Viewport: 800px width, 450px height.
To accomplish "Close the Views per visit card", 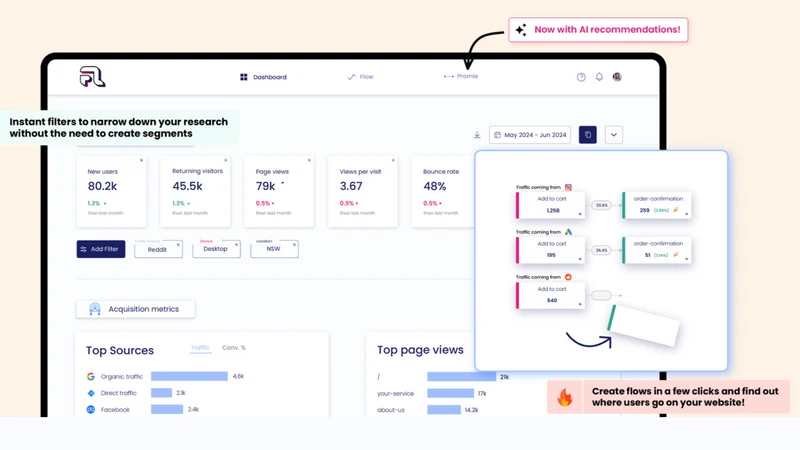I will click(393, 160).
